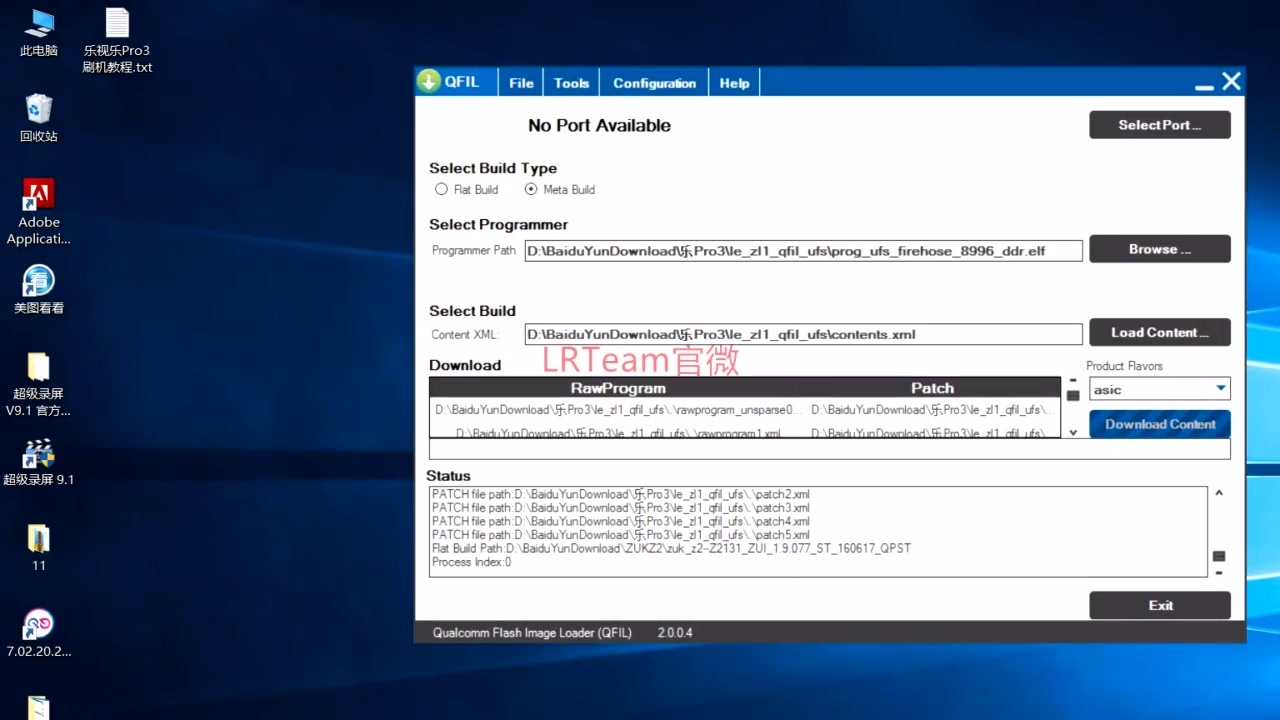Click the Download progress bar
1280x720 pixels.
coord(830,449)
